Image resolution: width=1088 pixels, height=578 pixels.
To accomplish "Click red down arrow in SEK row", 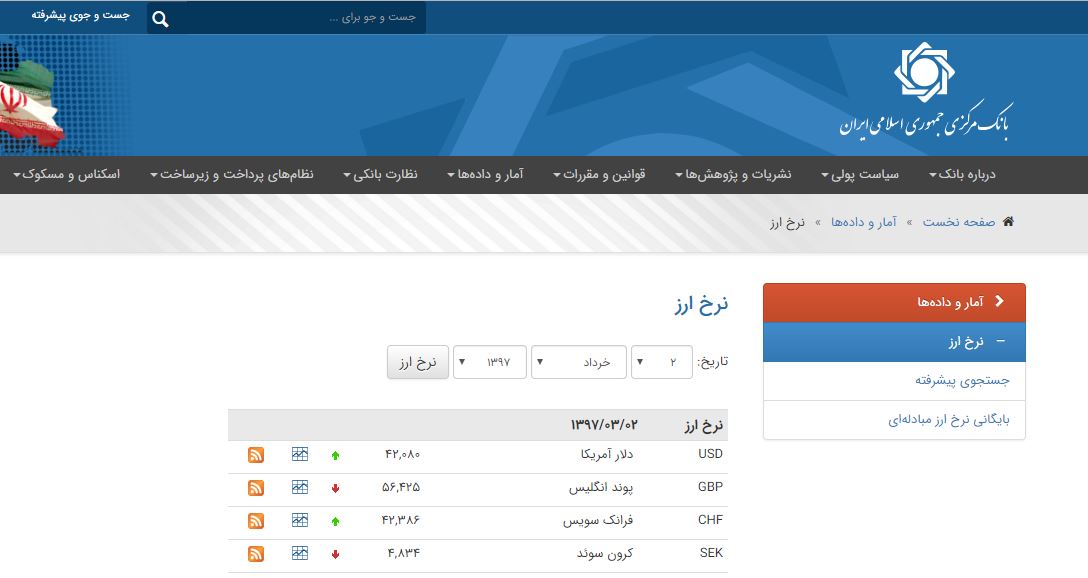I will tap(335, 554).
